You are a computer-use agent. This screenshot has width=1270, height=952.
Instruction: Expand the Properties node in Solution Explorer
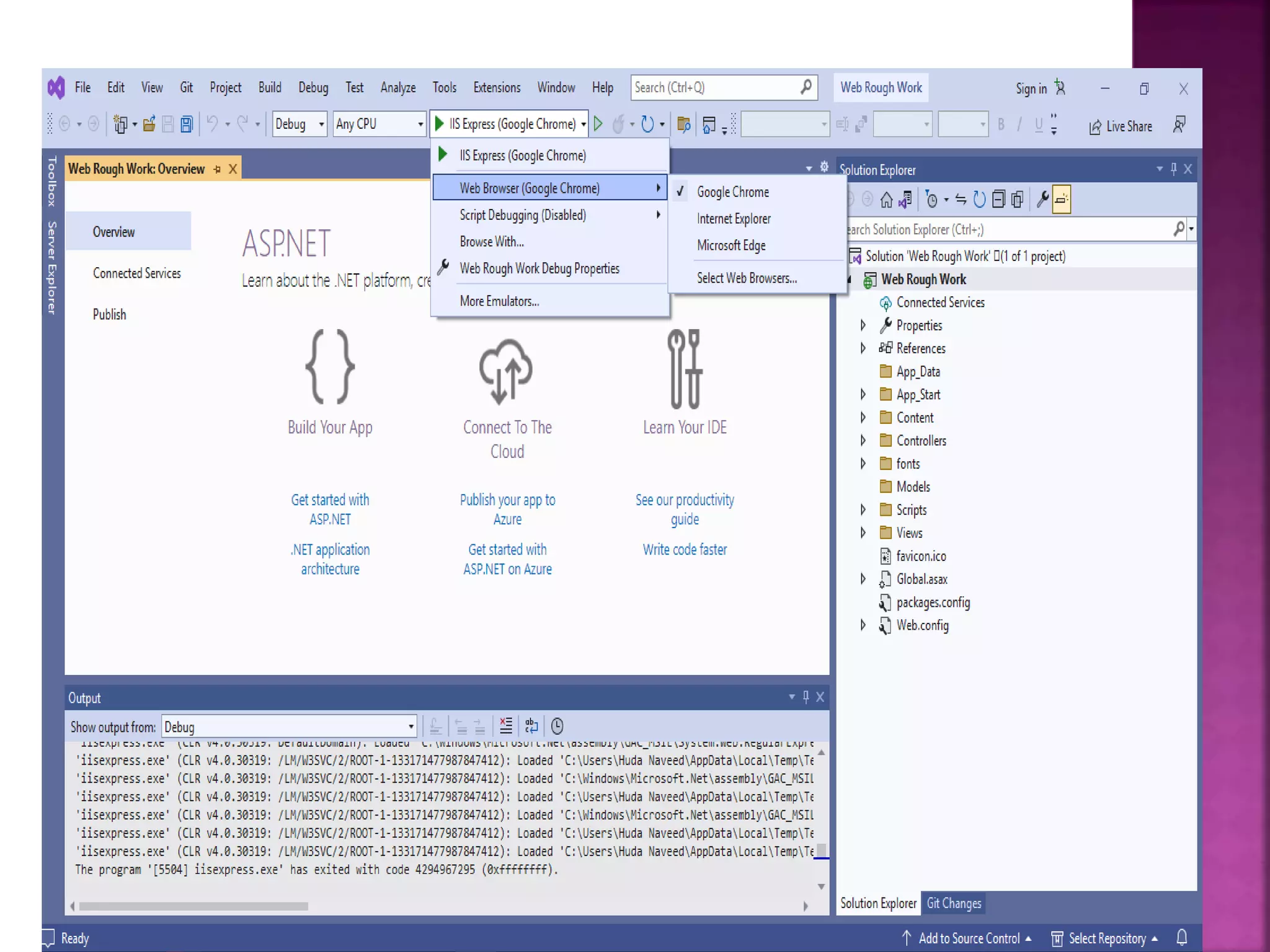tap(863, 325)
